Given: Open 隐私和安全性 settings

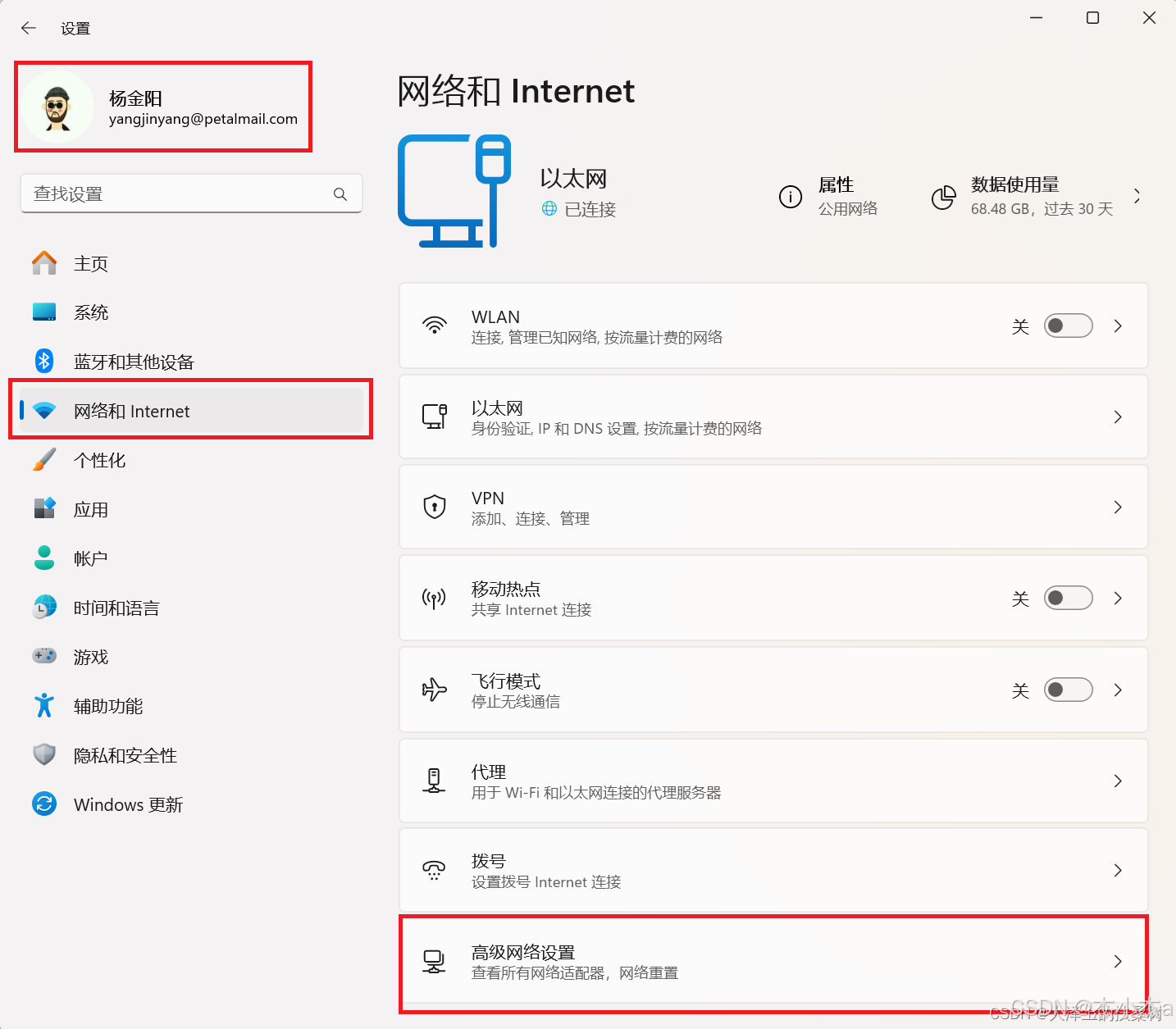Looking at the screenshot, I should pos(191,755).
